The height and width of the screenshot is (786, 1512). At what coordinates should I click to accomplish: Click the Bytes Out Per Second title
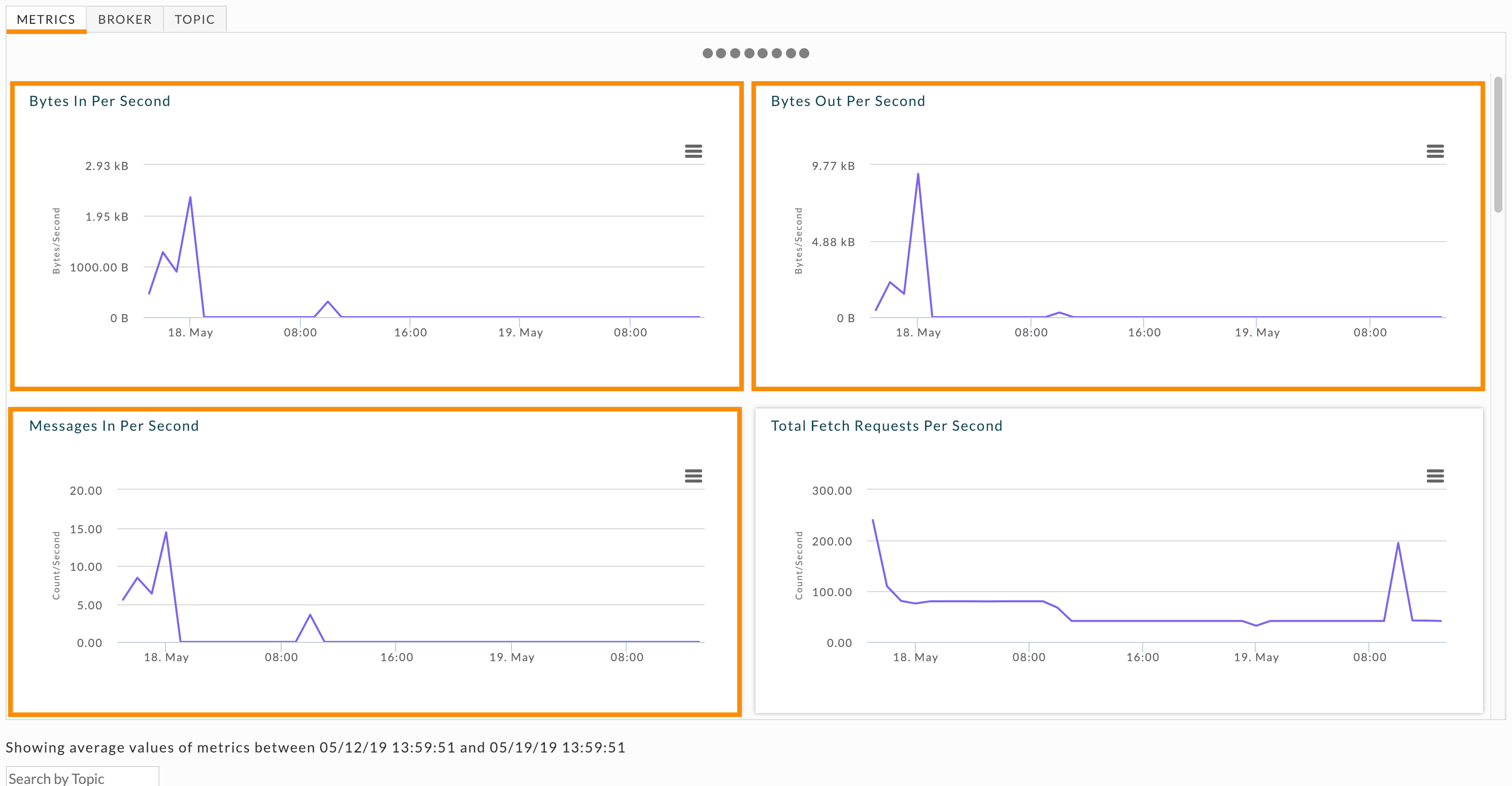(847, 101)
